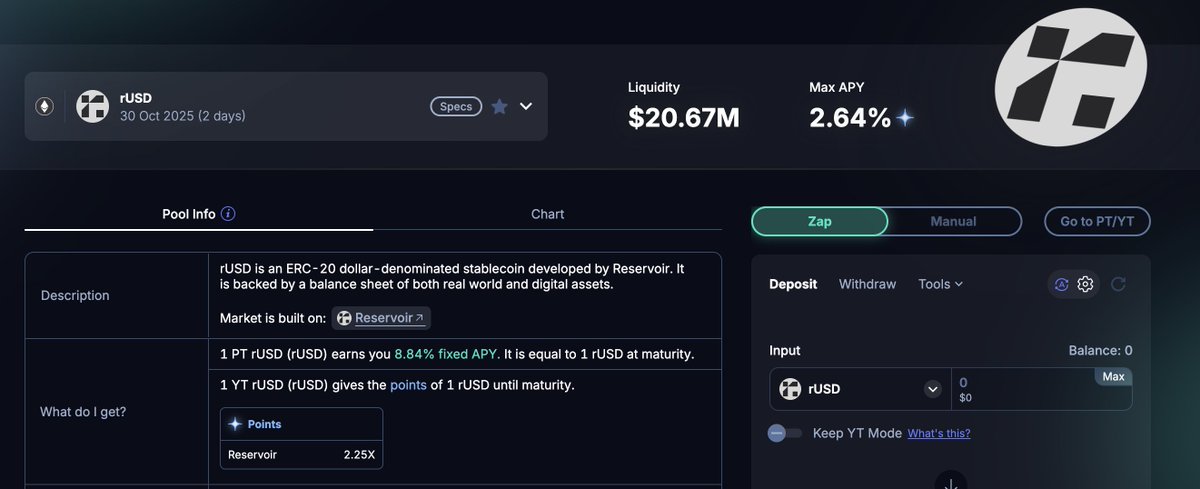Switch to the Pool Info tab
The height and width of the screenshot is (489, 1200).
(198, 214)
